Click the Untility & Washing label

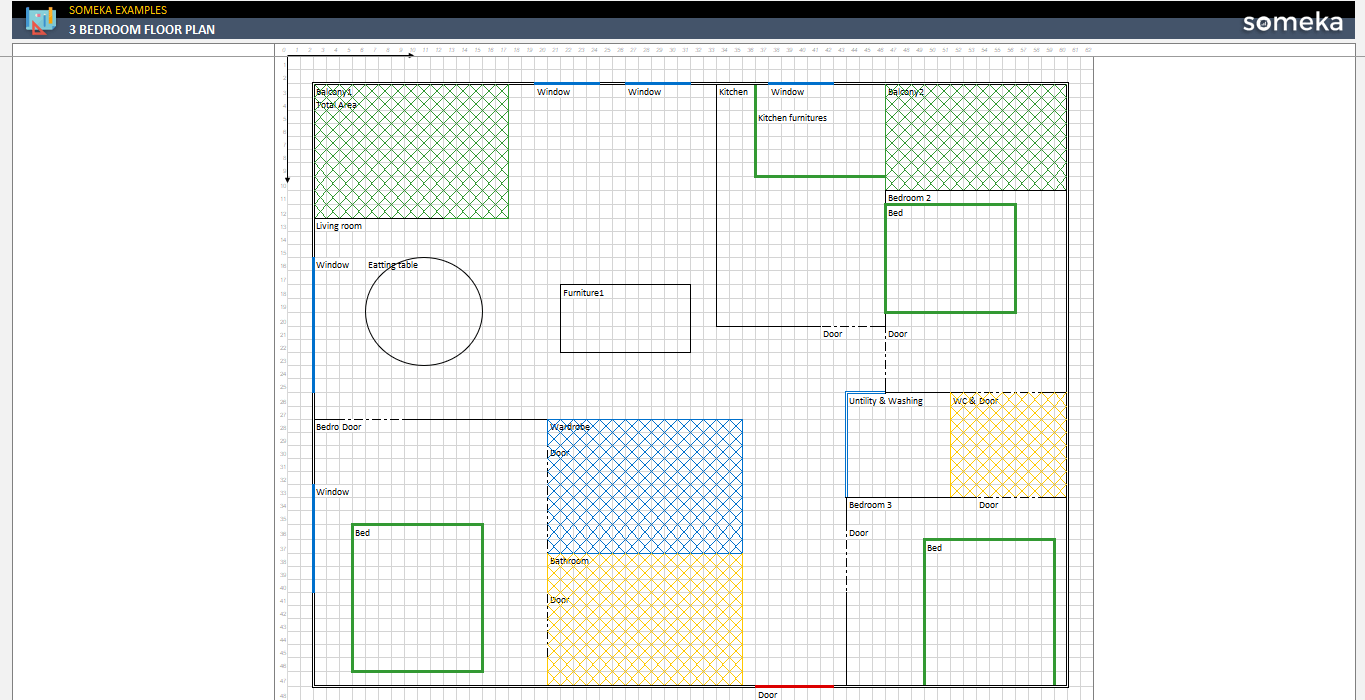[885, 401]
